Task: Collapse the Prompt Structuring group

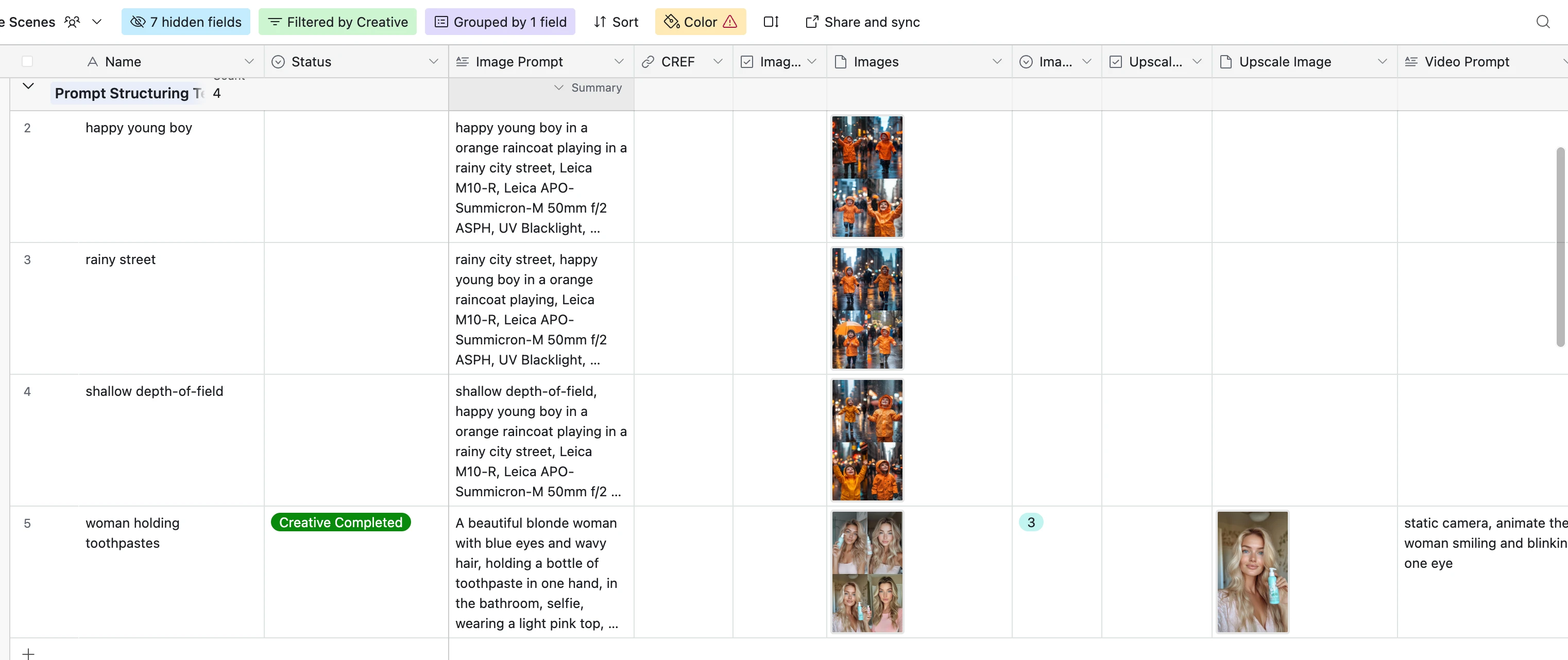Action: point(28,86)
